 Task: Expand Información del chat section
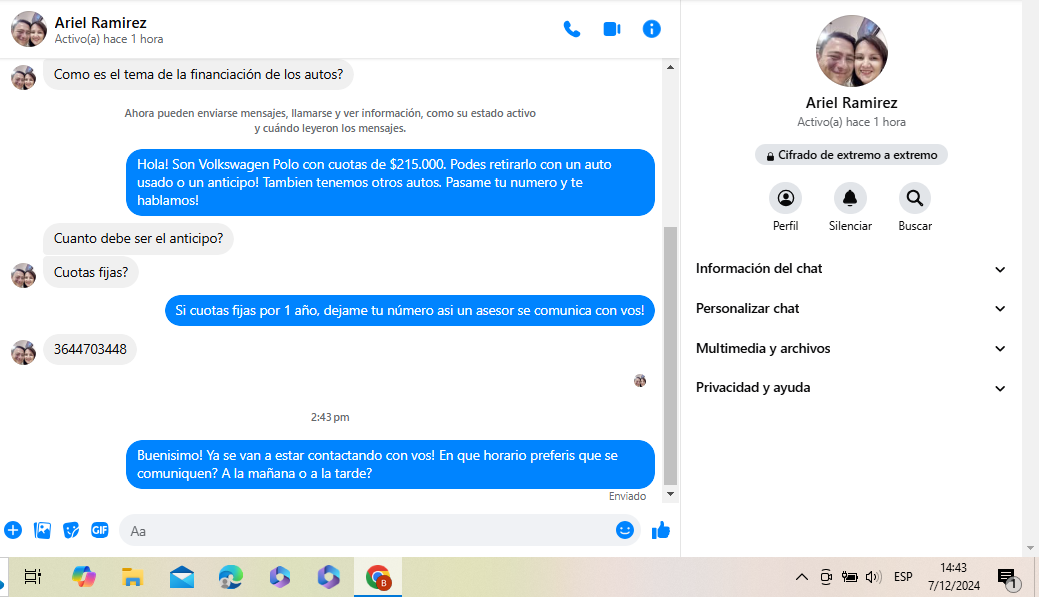coord(850,269)
